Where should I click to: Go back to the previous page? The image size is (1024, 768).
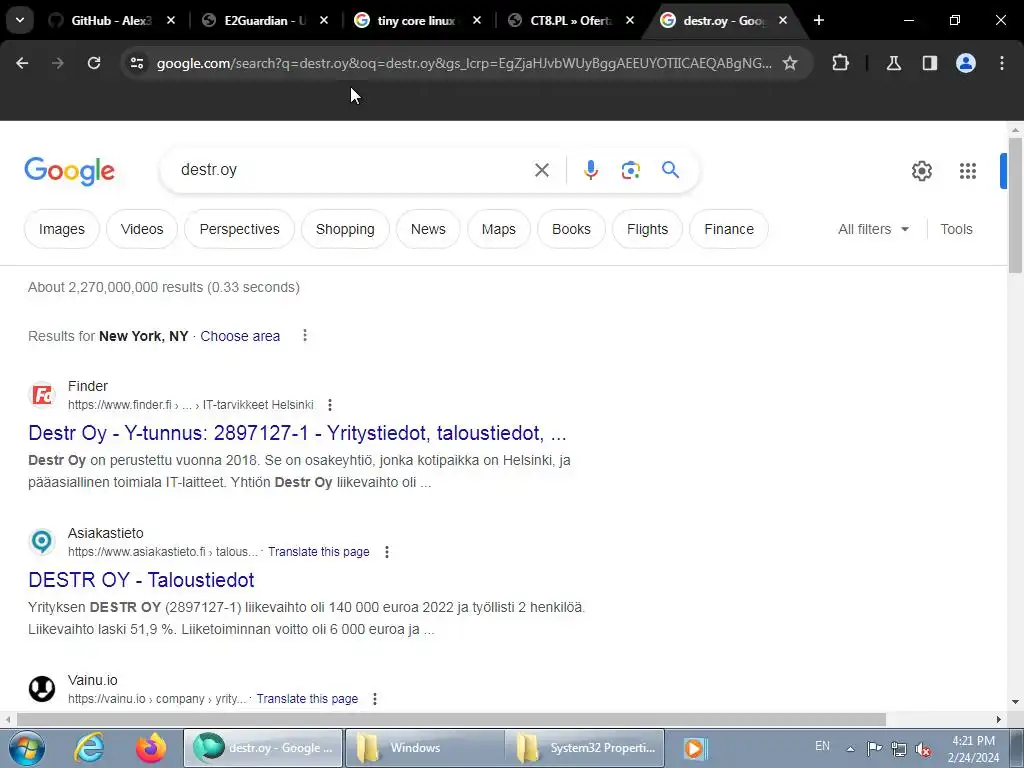click(22, 63)
